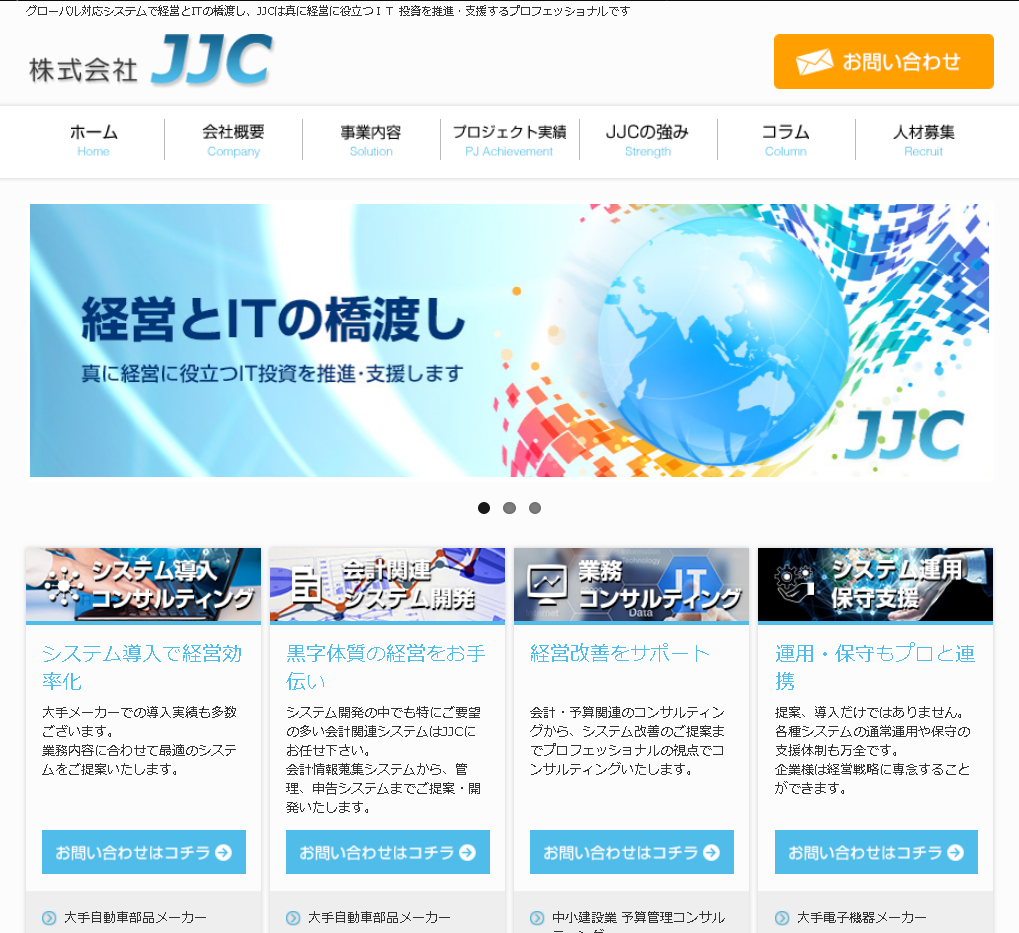Click the JJC company logo
The width and height of the screenshot is (1019, 933).
(151, 61)
